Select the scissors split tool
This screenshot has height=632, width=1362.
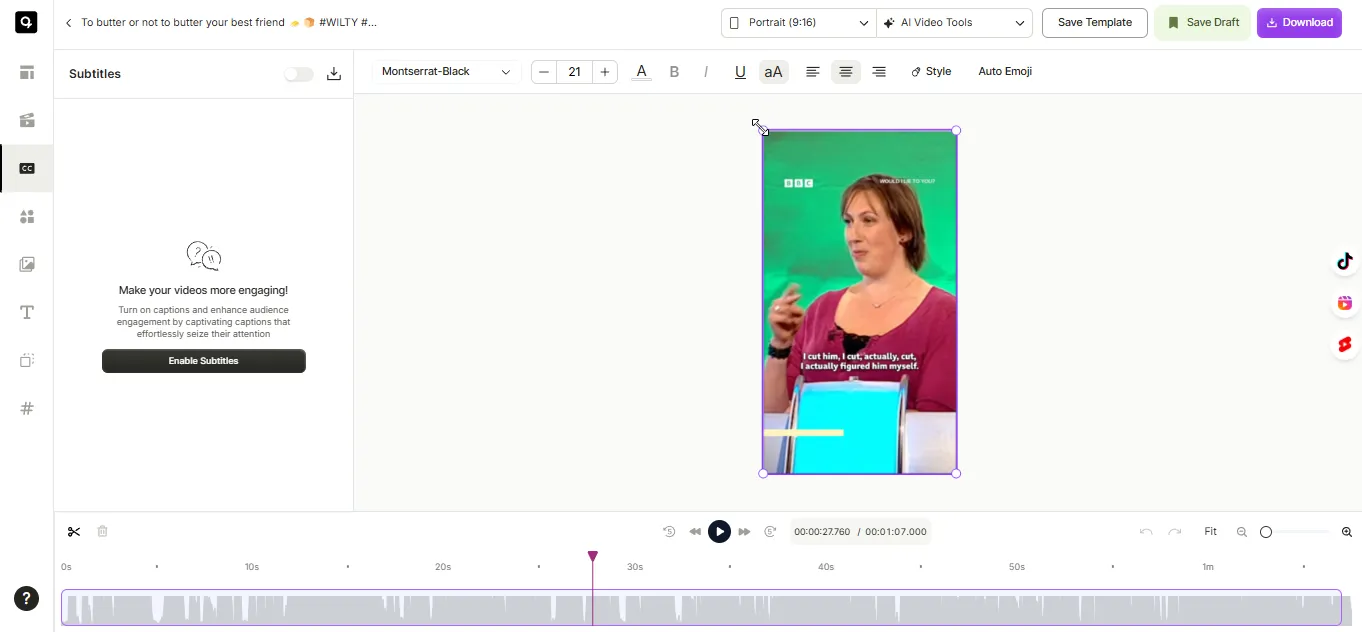click(x=74, y=532)
